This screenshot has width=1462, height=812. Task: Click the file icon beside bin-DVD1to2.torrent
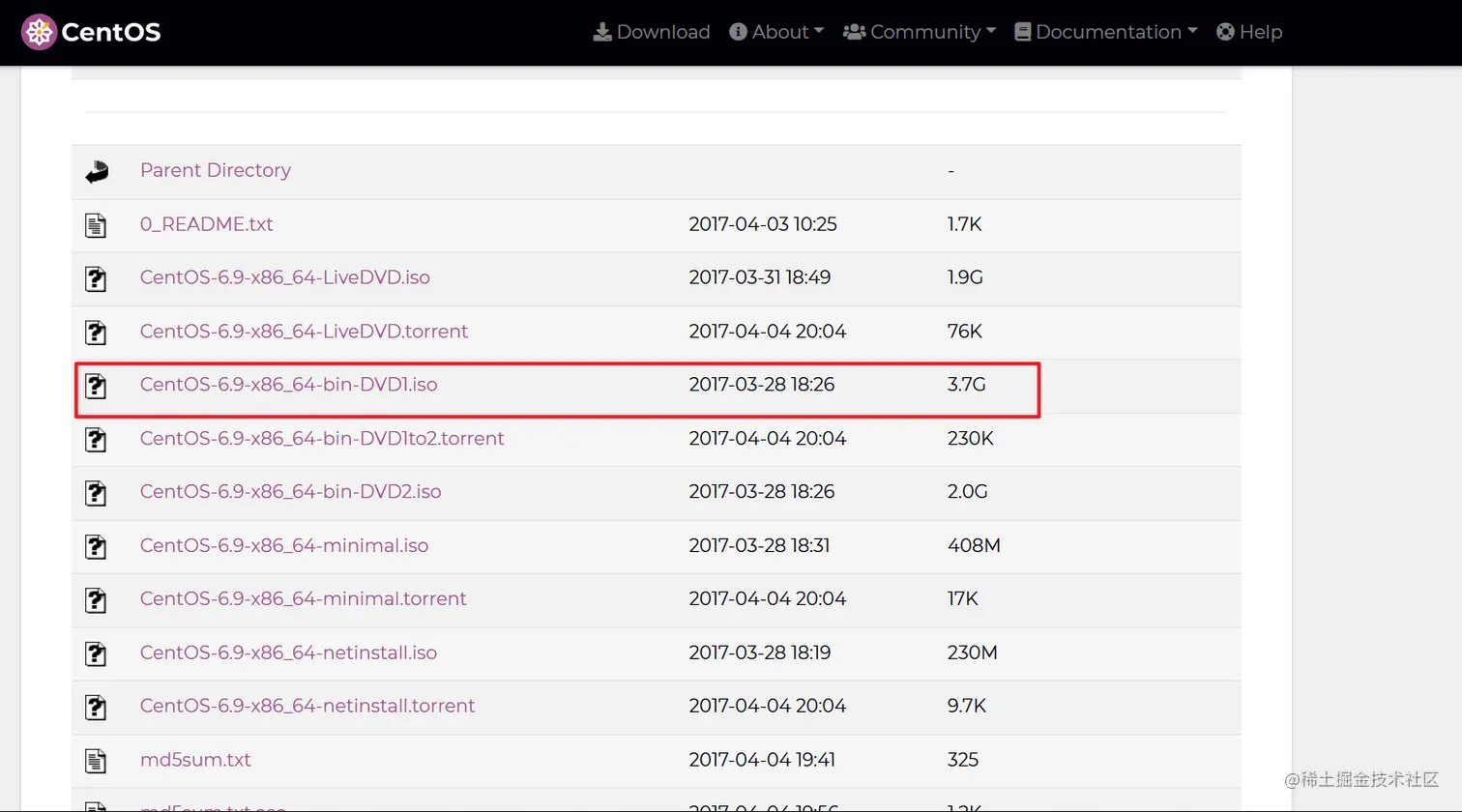click(96, 440)
